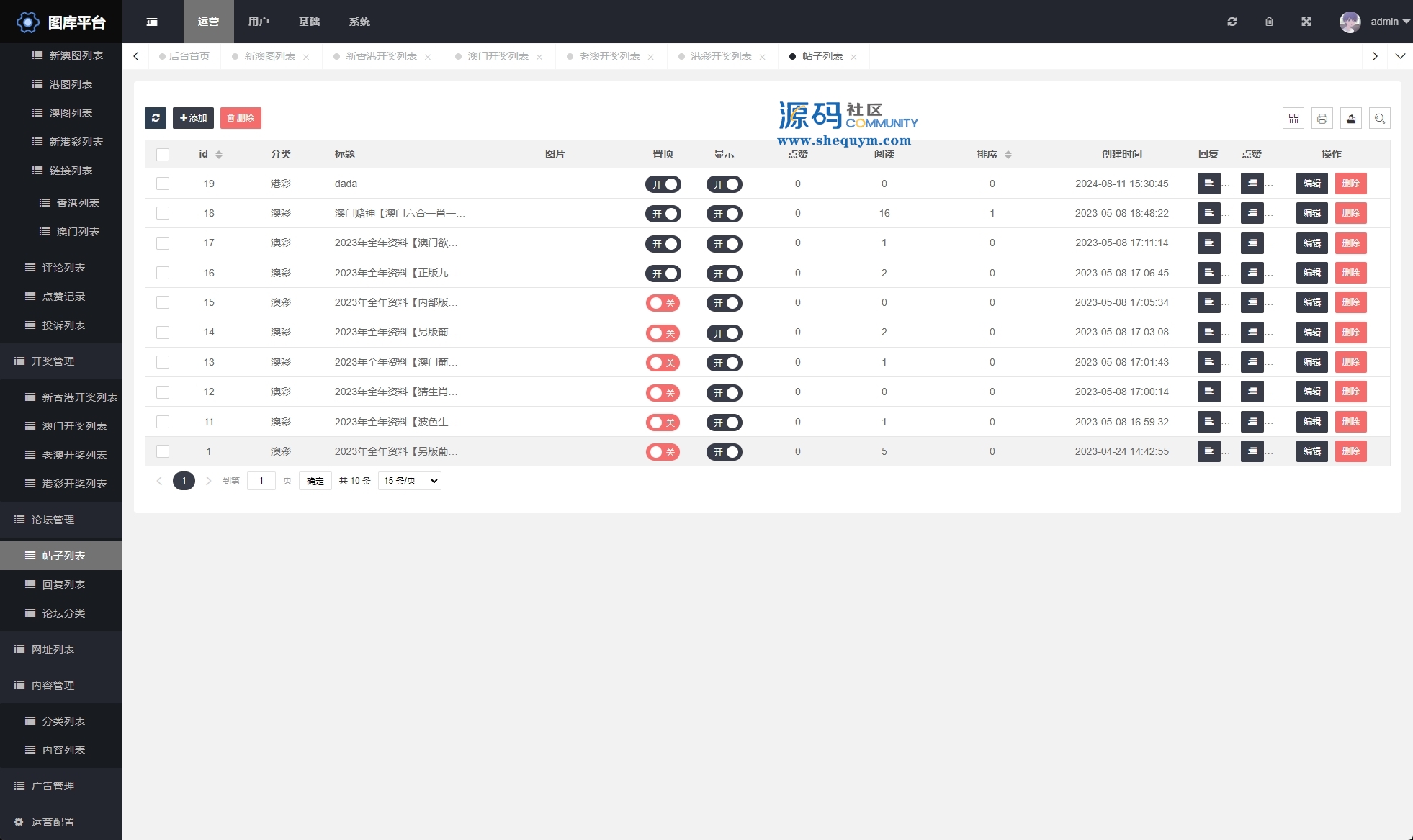Open the reply list icon for row id 15
Screen dimensions: 1413x840
click(x=1209, y=302)
